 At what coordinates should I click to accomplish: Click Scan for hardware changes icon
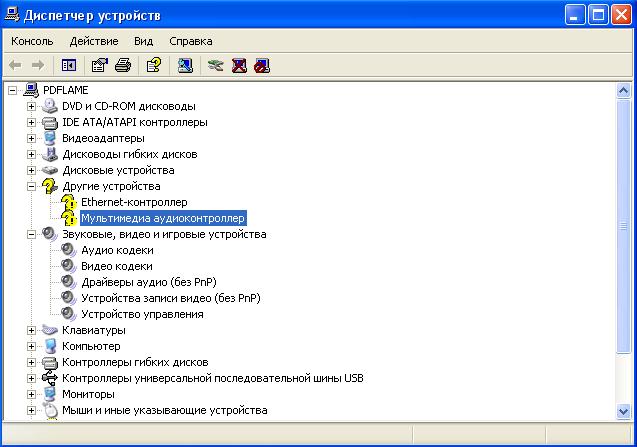[185, 65]
